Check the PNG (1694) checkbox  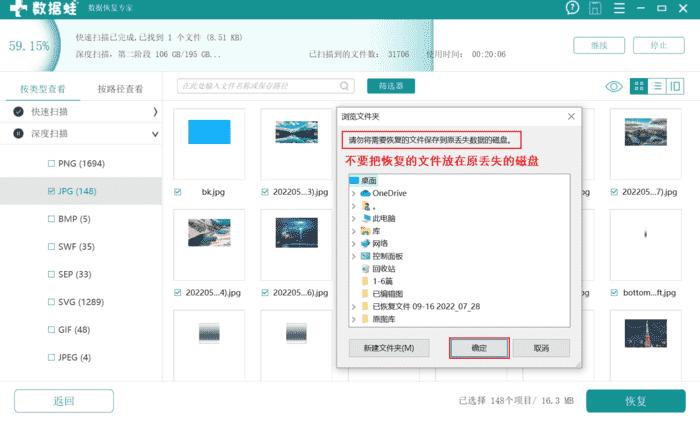[x=51, y=163]
